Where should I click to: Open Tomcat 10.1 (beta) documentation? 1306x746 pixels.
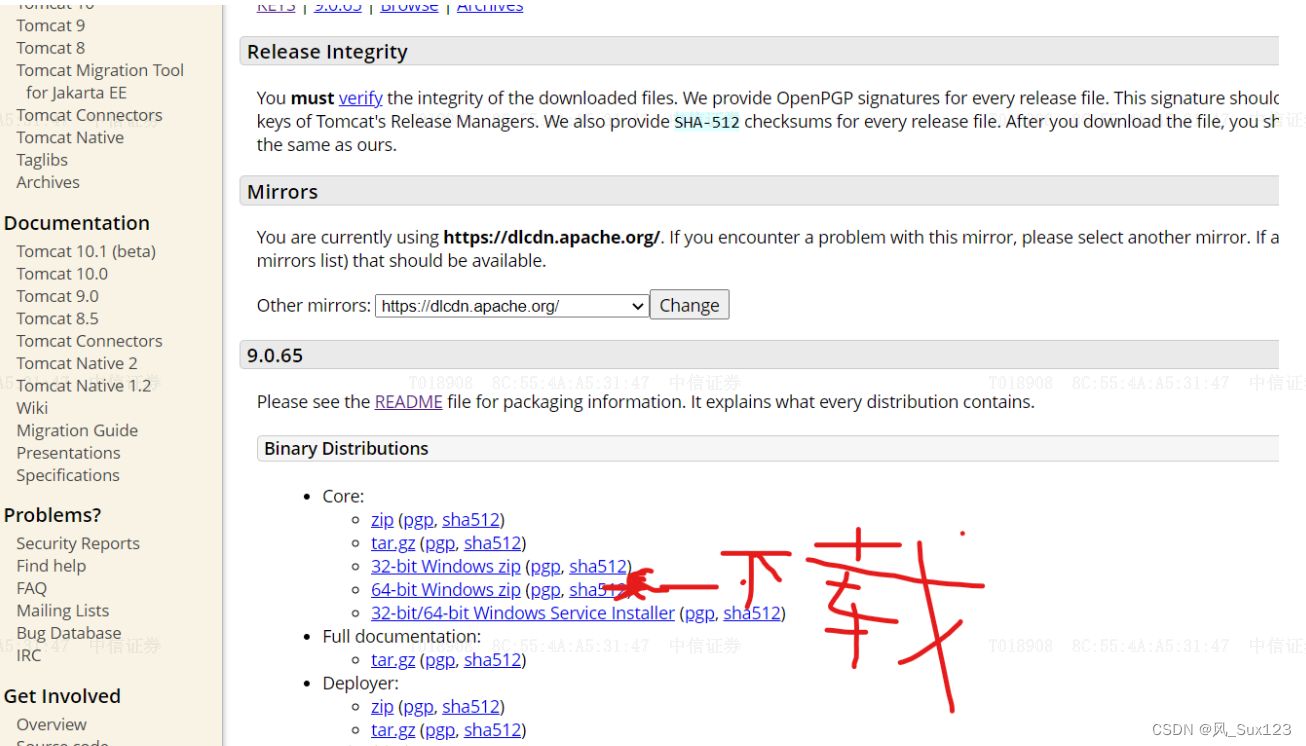[x=86, y=251]
